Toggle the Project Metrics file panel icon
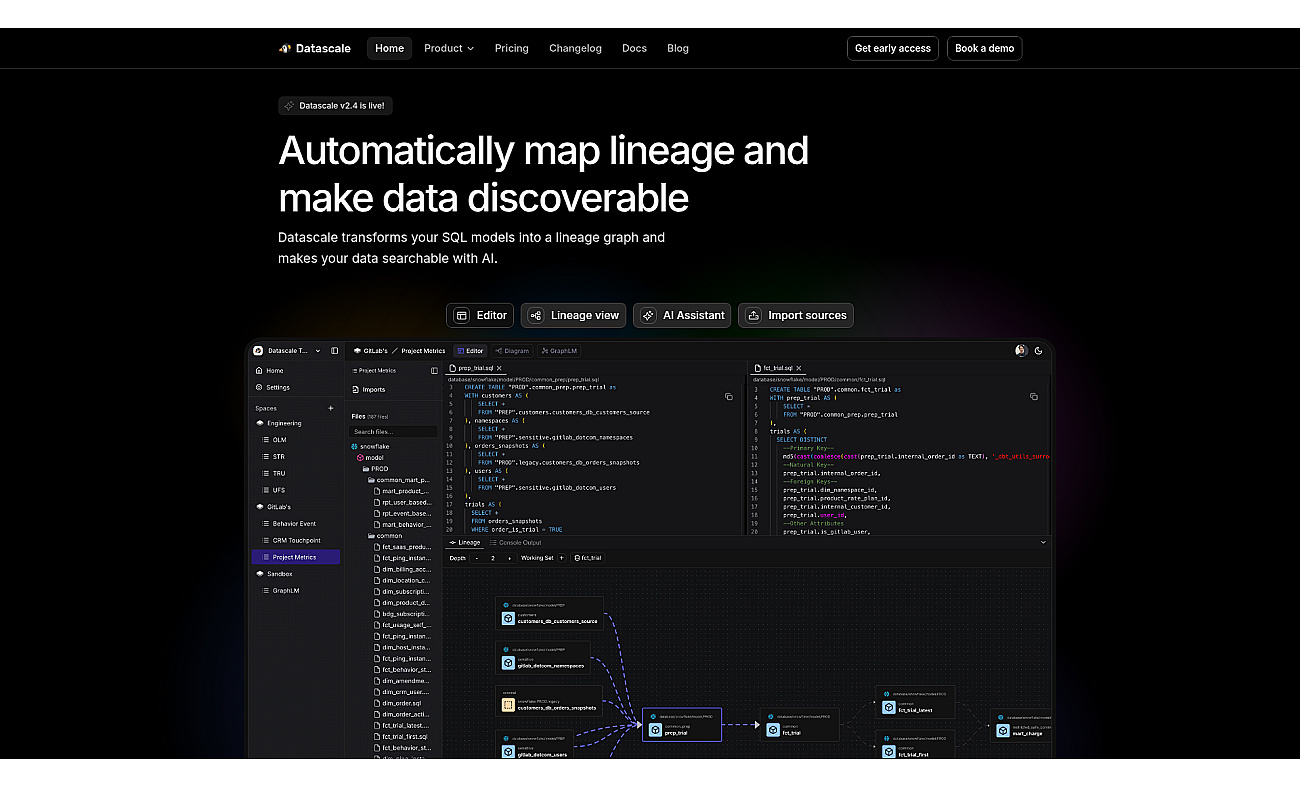This screenshot has height=788, width=1300. coord(434,370)
